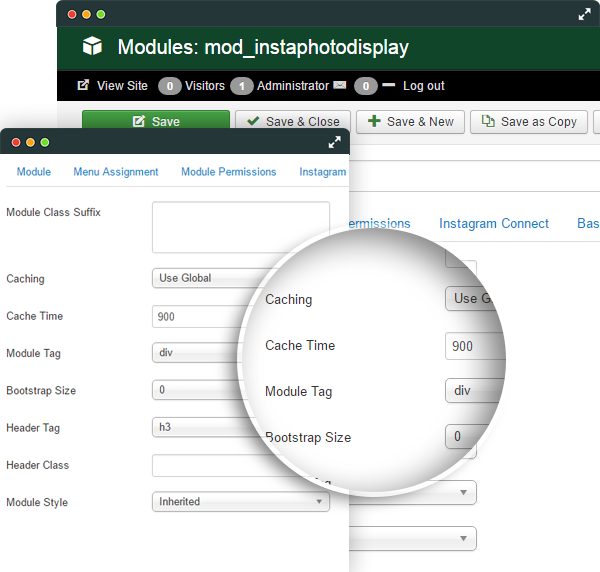
Task: Open the Menu Assignment tab
Action: point(116,172)
